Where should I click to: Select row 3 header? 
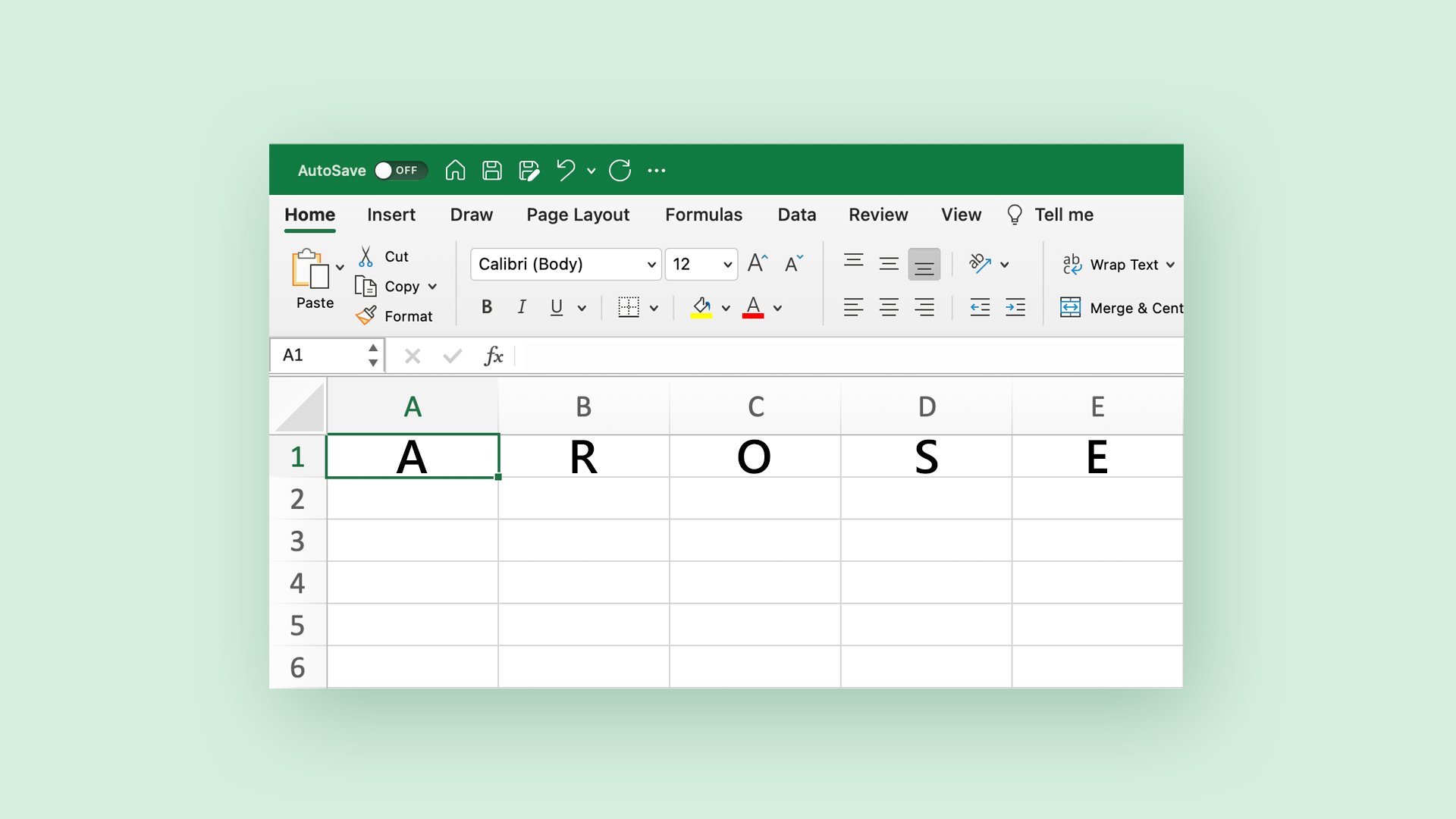[298, 541]
